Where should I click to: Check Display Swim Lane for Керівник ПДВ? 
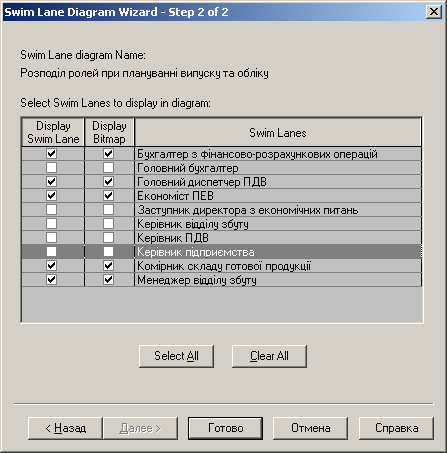point(51,238)
